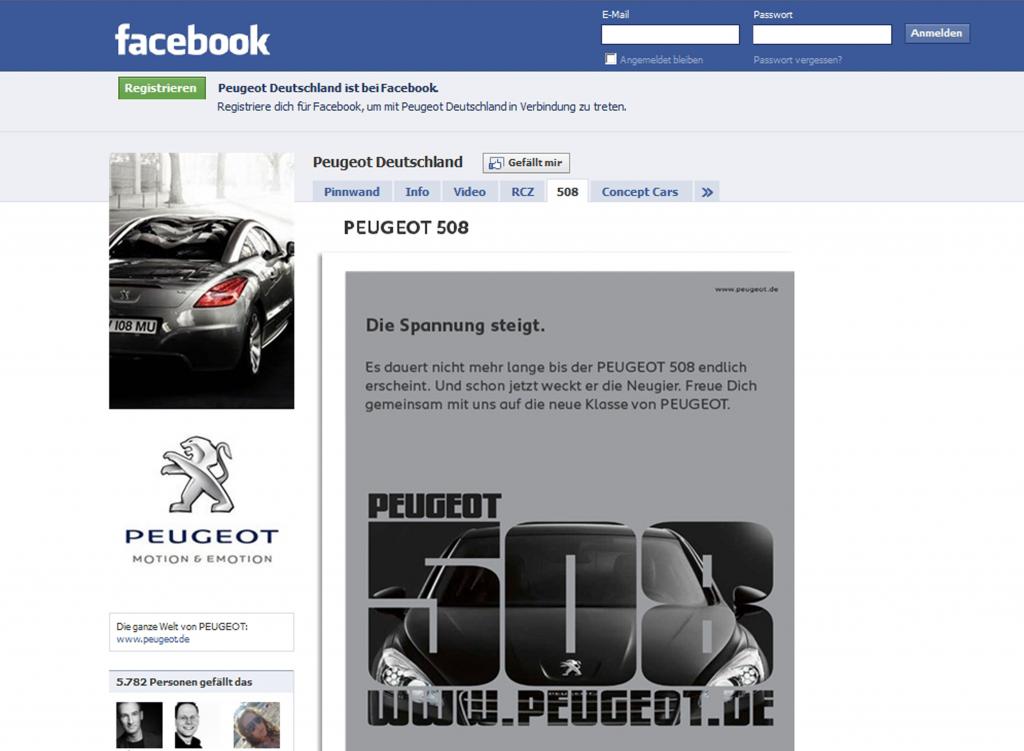The width and height of the screenshot is (1024, 751).
Task: Select the 508 tab
Action: pyautogui.click(x=568, y=192)
